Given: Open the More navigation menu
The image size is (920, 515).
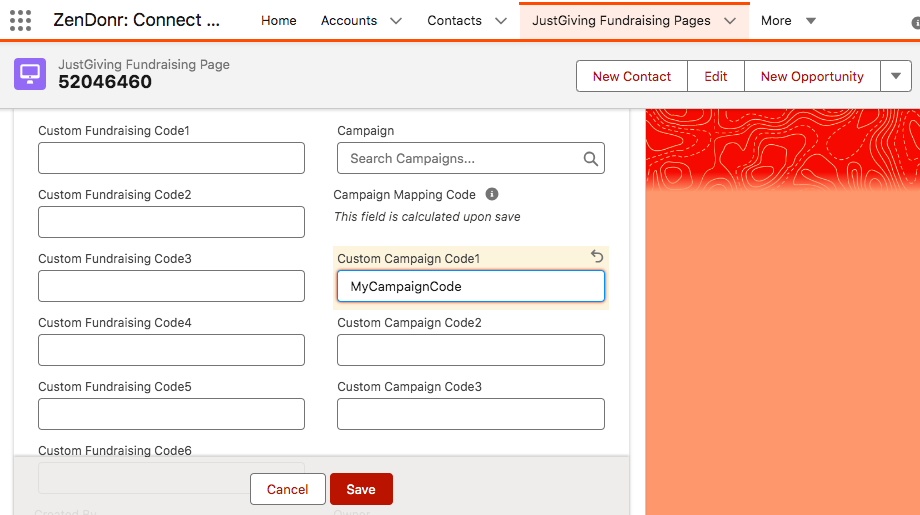Looking at the screenshot, I should pos(788,21).
